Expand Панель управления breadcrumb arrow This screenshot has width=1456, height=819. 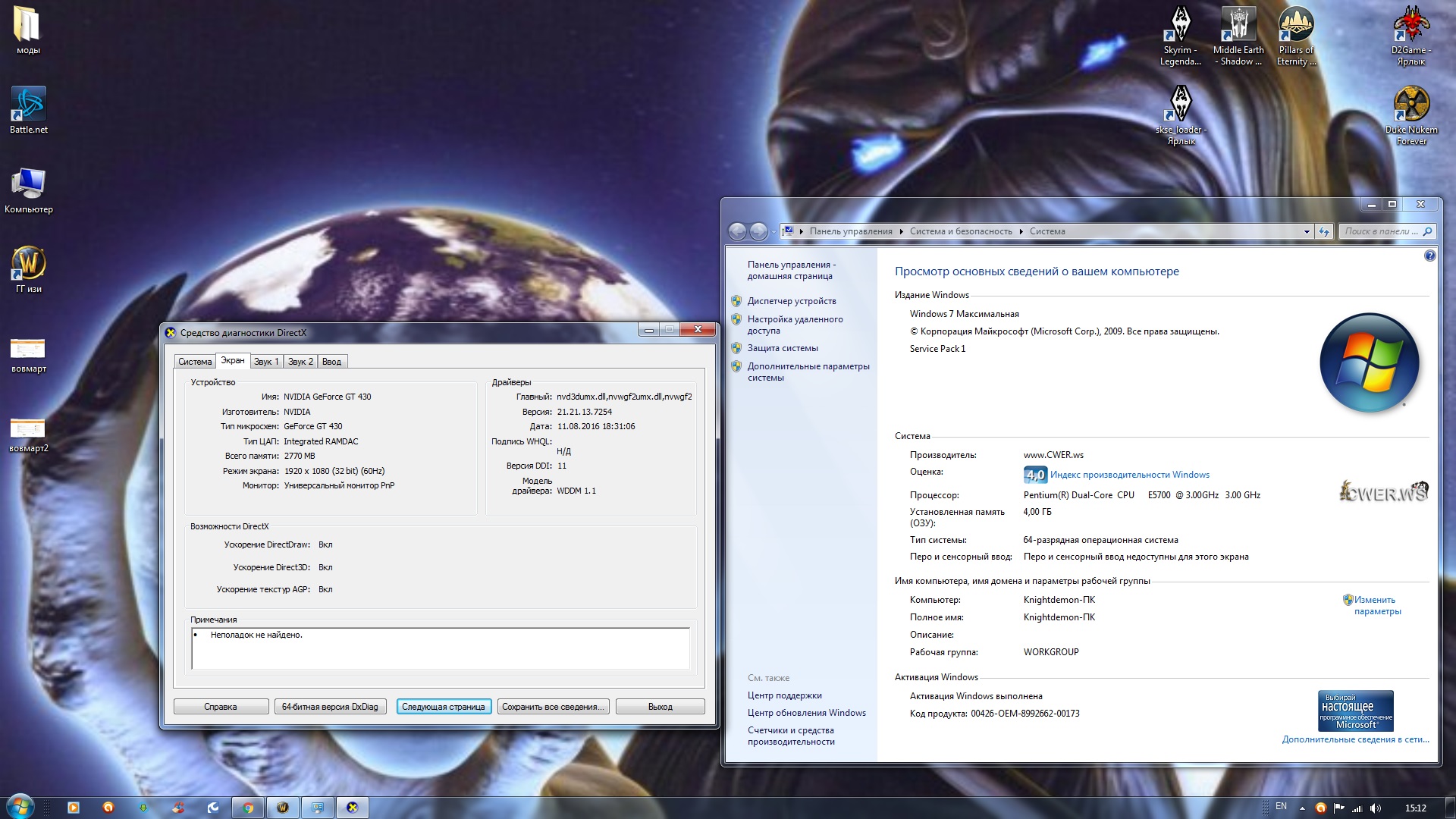(902, 232)
